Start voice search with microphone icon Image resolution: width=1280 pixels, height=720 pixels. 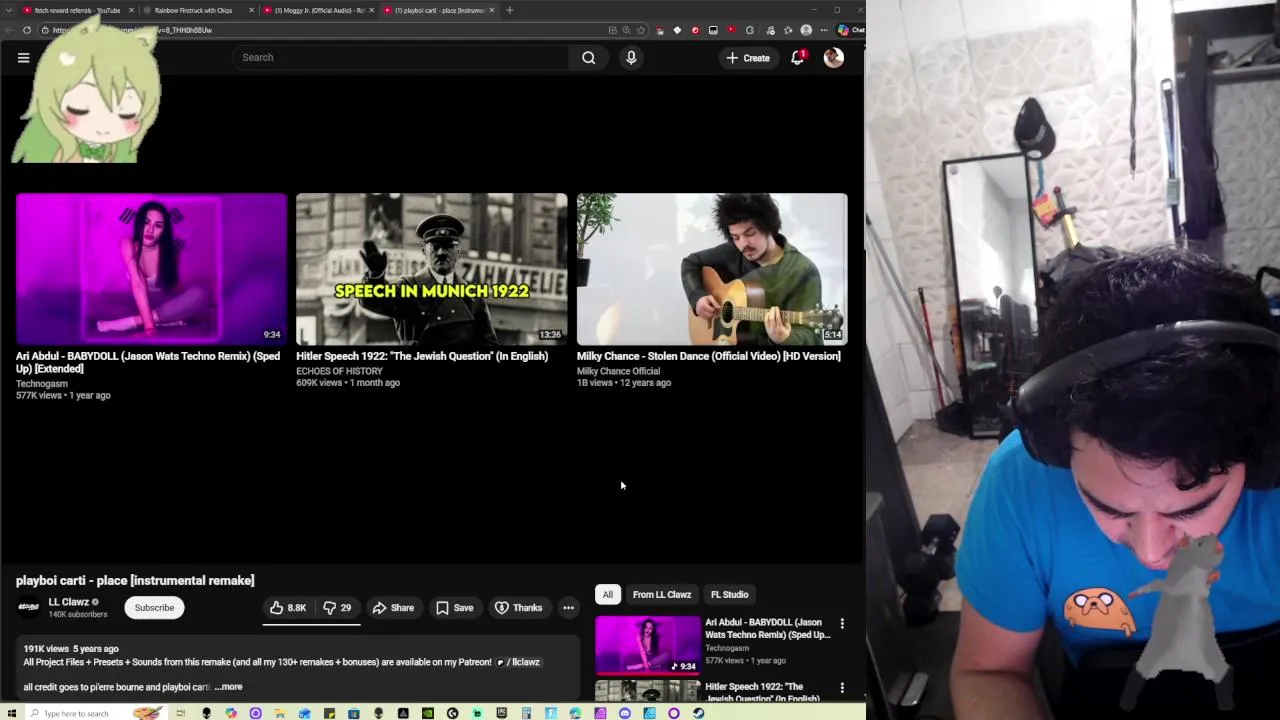point(631,58)
